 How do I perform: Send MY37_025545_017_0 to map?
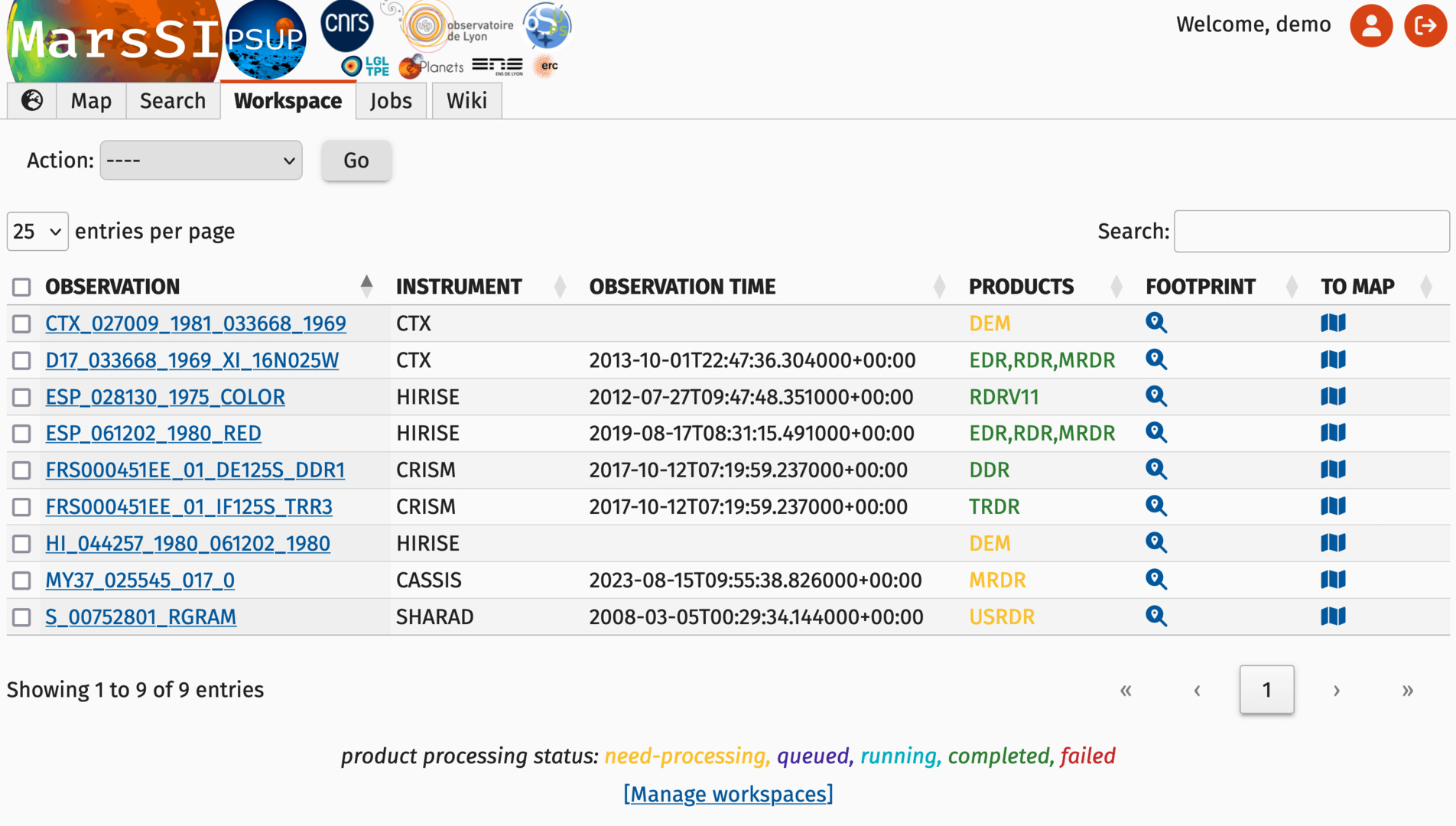point(1332,580)
